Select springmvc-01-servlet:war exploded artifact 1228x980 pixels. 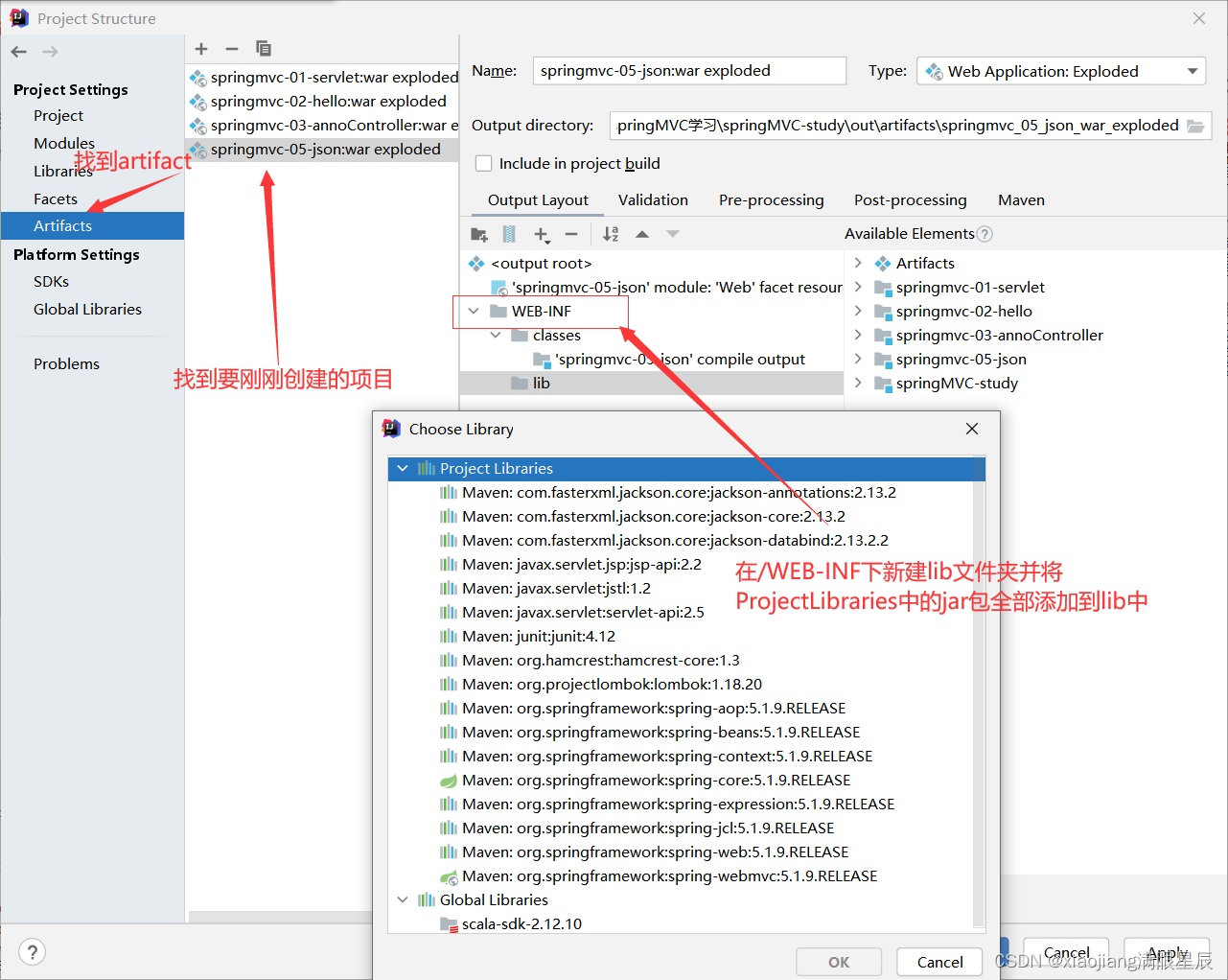(322, 77)
